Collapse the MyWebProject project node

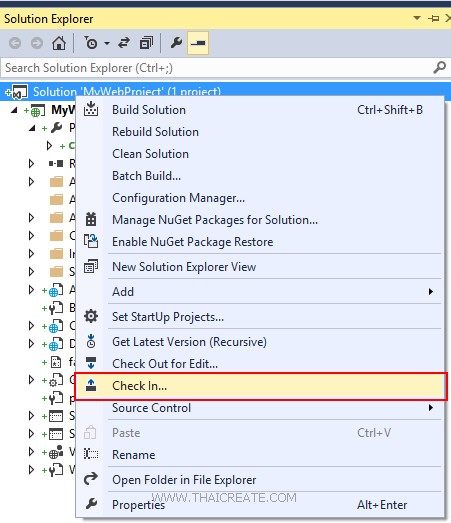14,110
